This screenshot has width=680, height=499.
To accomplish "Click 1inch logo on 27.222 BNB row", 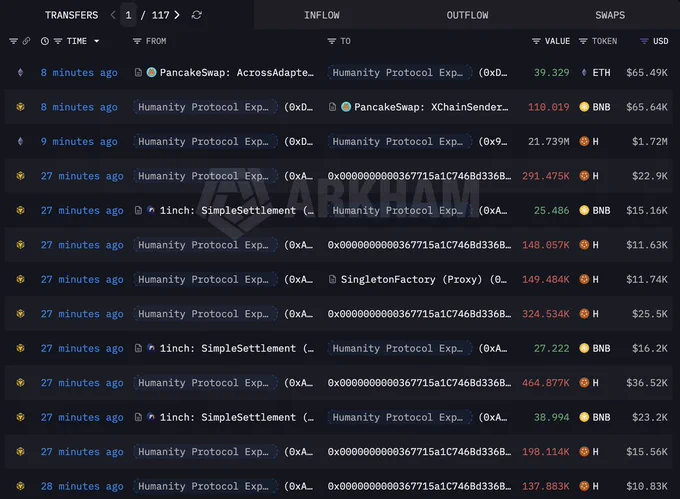I will tap(151, 348).
